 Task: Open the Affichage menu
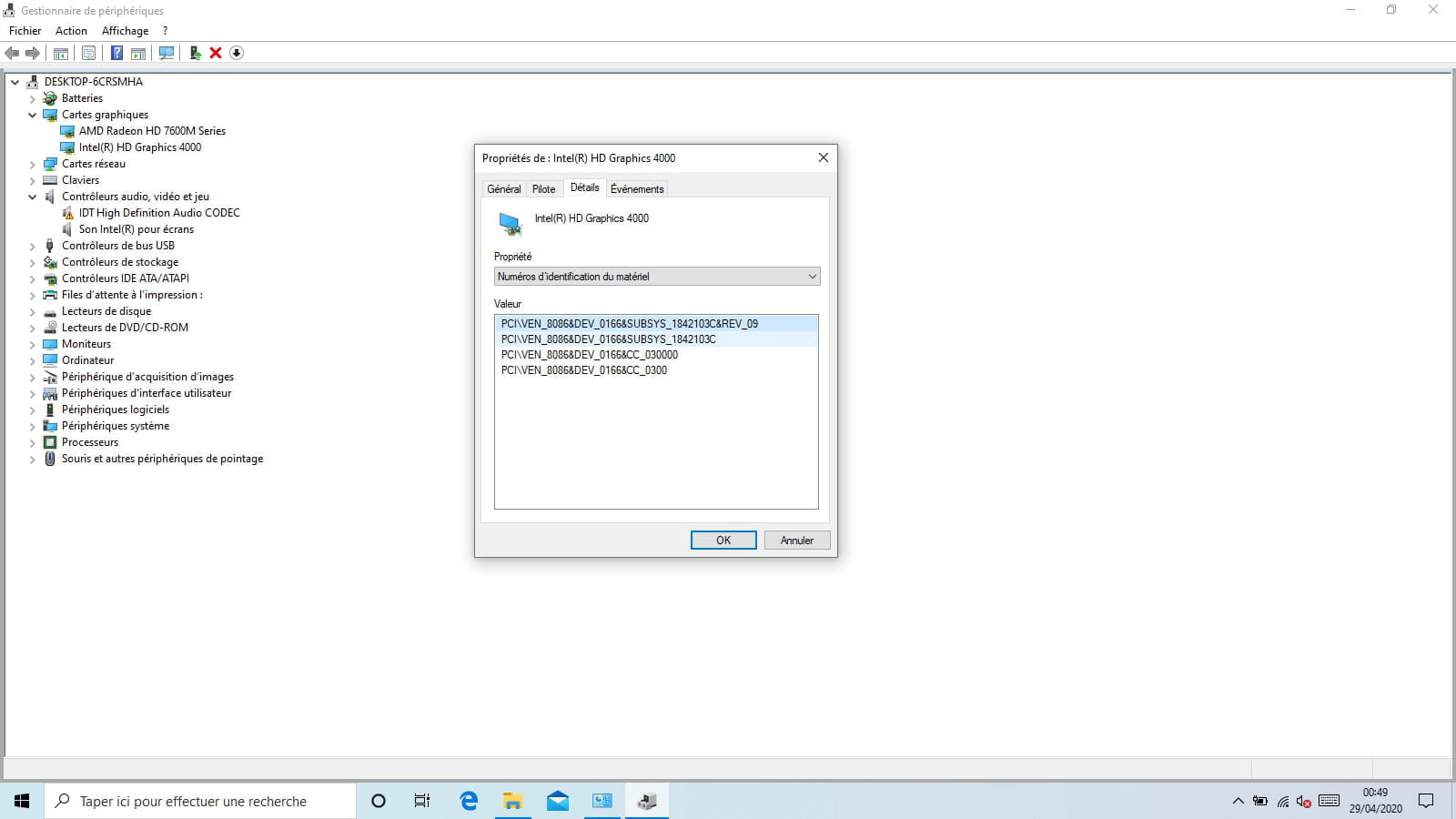(125, 31)
